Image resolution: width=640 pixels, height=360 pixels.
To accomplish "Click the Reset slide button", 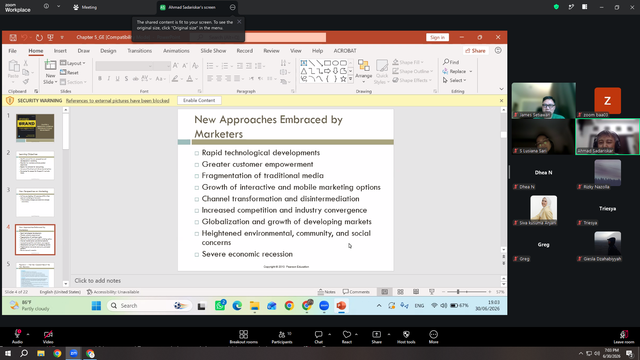I will pyautogui.click(x=69, y=73).
